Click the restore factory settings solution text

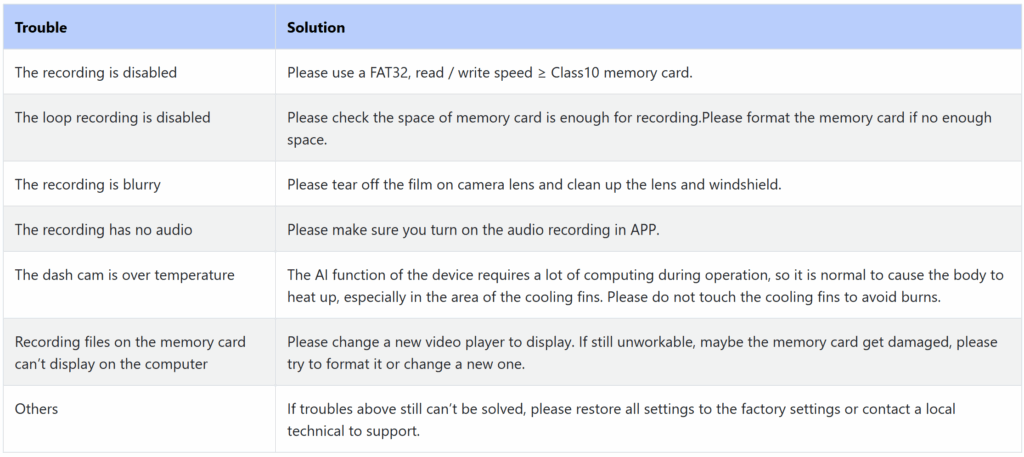pos(621,420)
